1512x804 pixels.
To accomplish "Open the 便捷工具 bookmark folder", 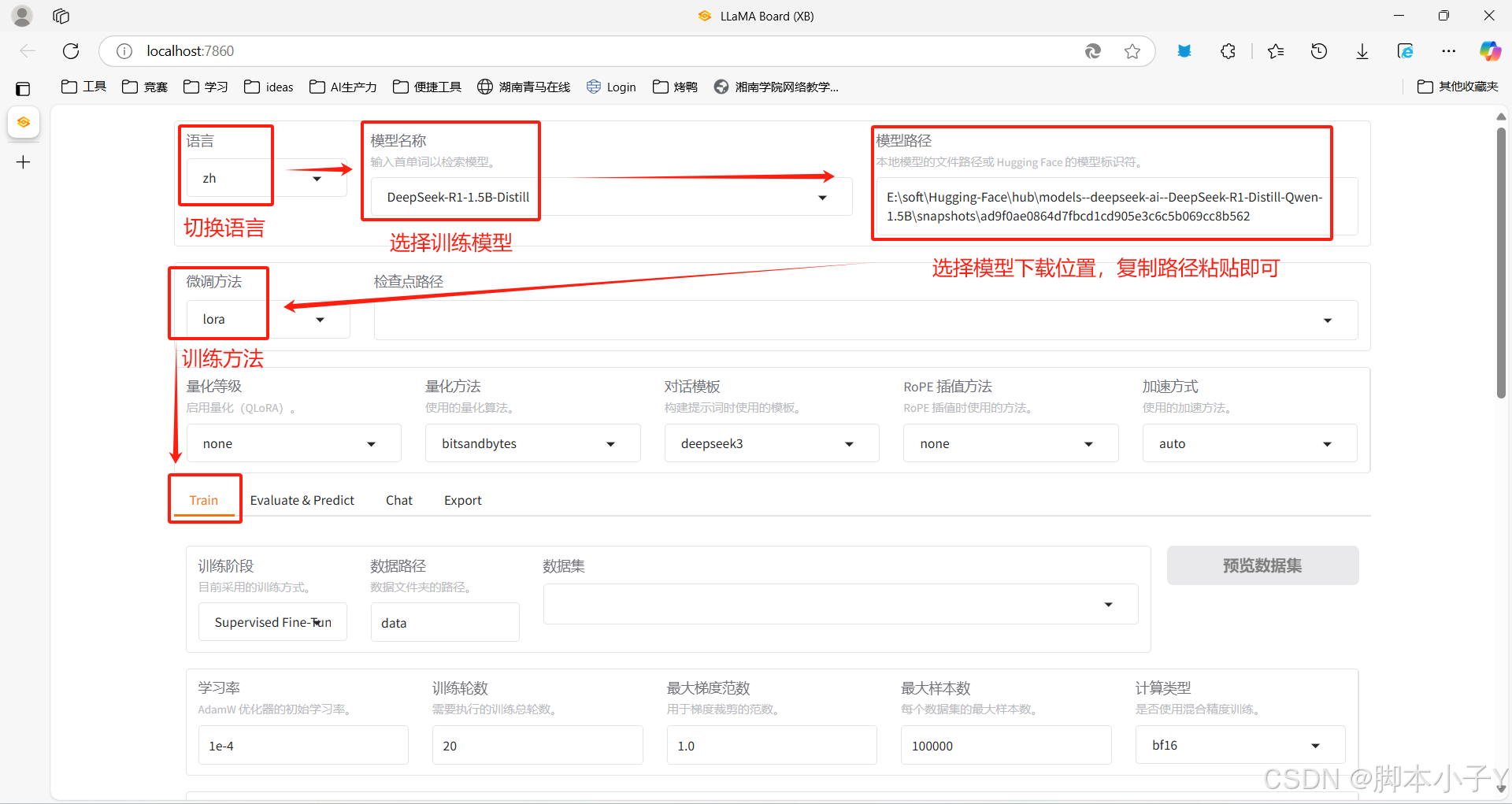I will point(428,87).
